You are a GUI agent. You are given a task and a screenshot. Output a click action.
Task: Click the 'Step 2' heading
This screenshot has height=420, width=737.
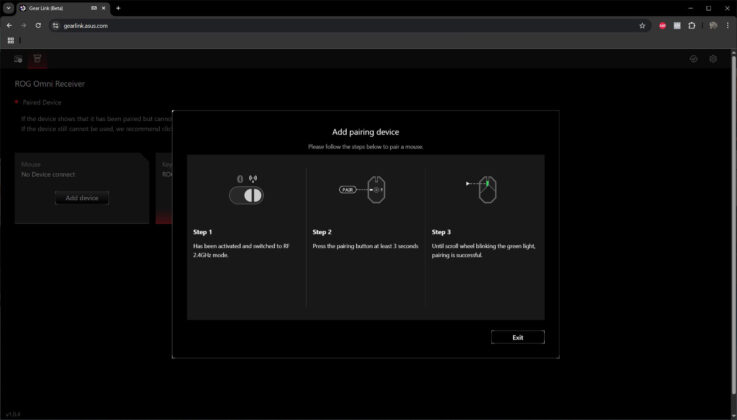coord(322,232)
